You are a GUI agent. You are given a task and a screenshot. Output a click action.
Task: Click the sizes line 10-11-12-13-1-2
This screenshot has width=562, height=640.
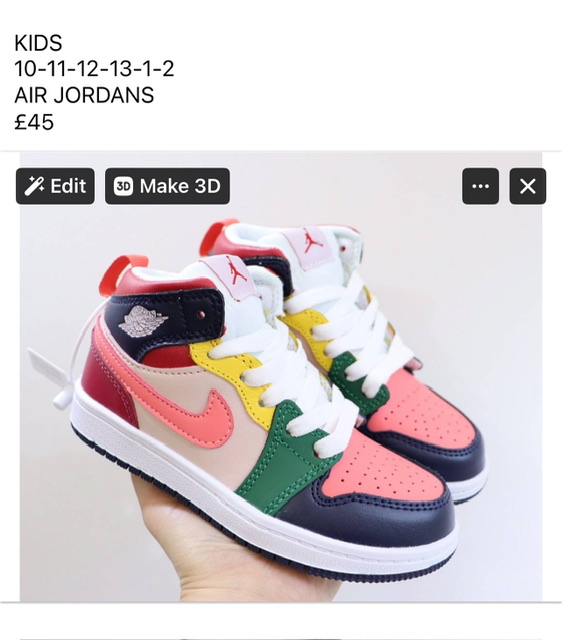point(94,69)
